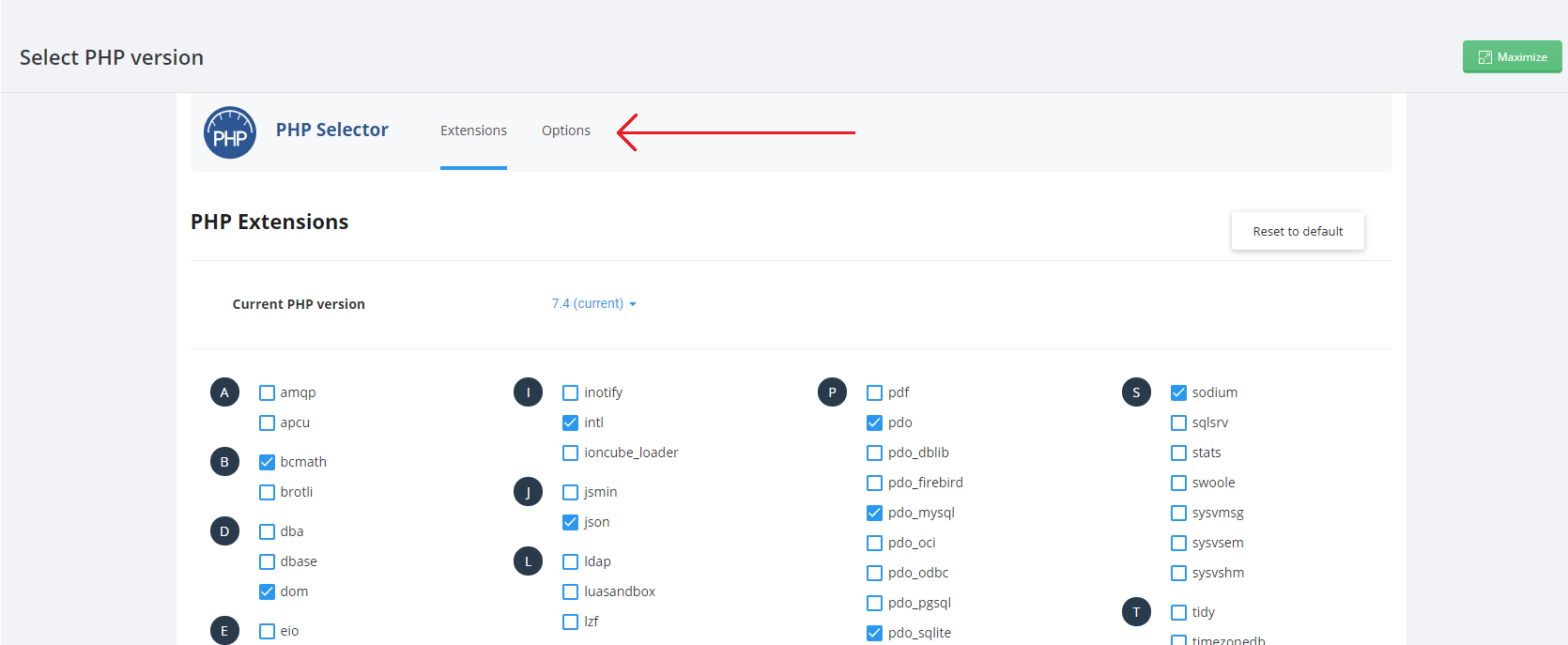Enable the amqp extension checkbox
1568x645 pixels.
[268, 393]
